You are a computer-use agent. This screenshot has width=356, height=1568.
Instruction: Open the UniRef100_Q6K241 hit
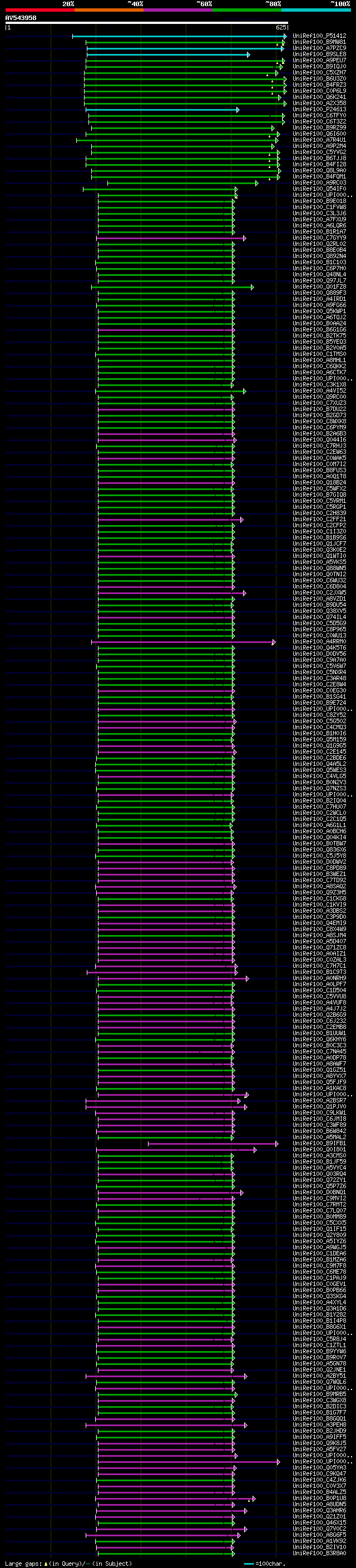[x=319, y=97]
